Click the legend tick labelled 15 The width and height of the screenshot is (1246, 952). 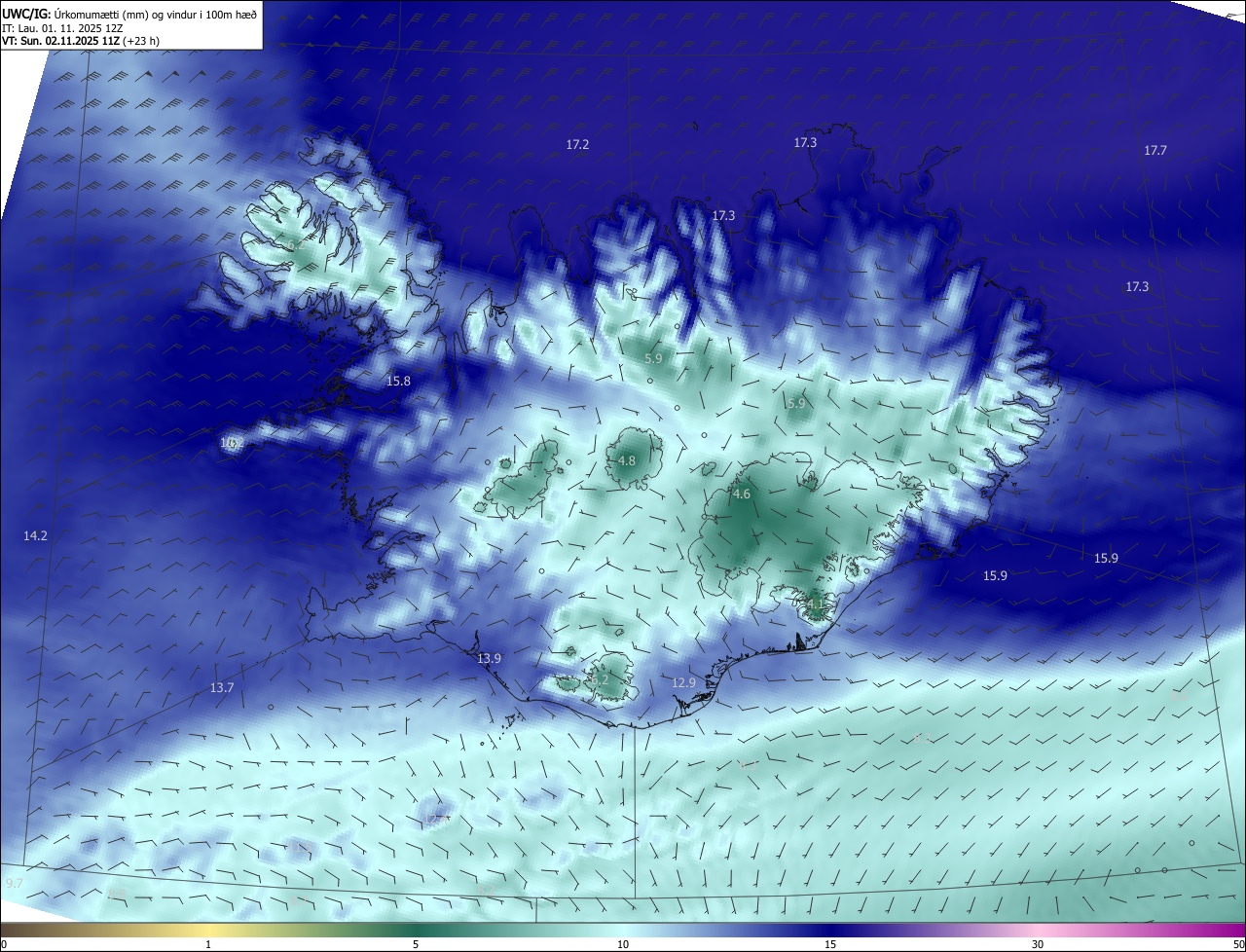tap(830, 945)
